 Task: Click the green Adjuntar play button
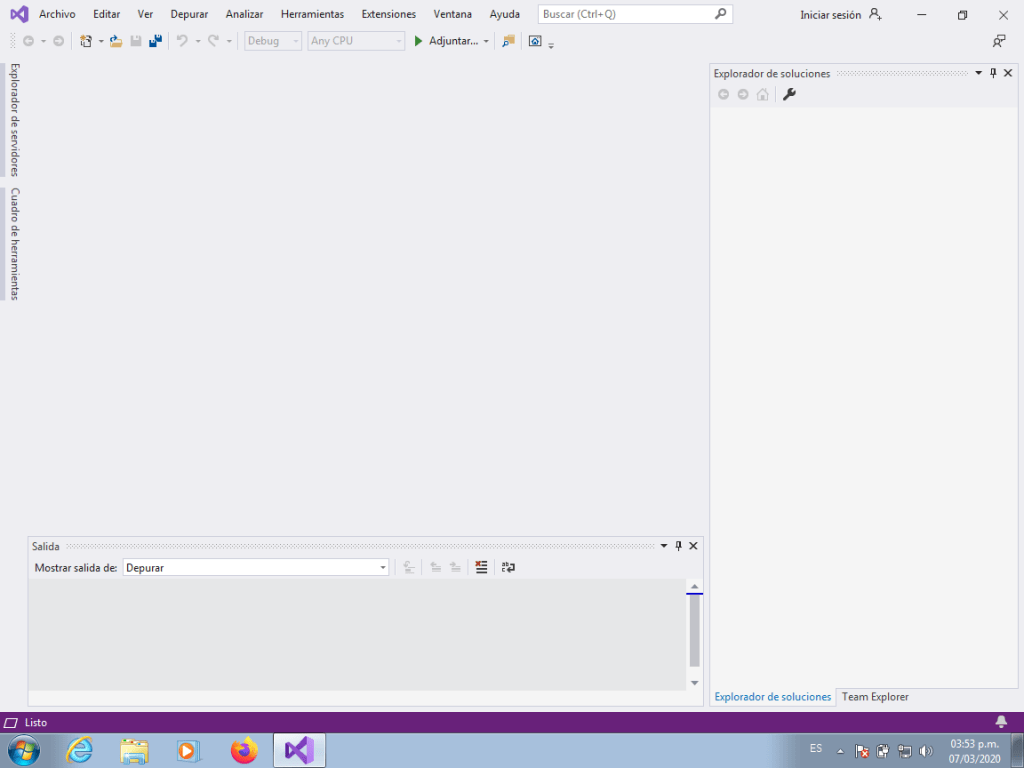(x=419, y=41)
